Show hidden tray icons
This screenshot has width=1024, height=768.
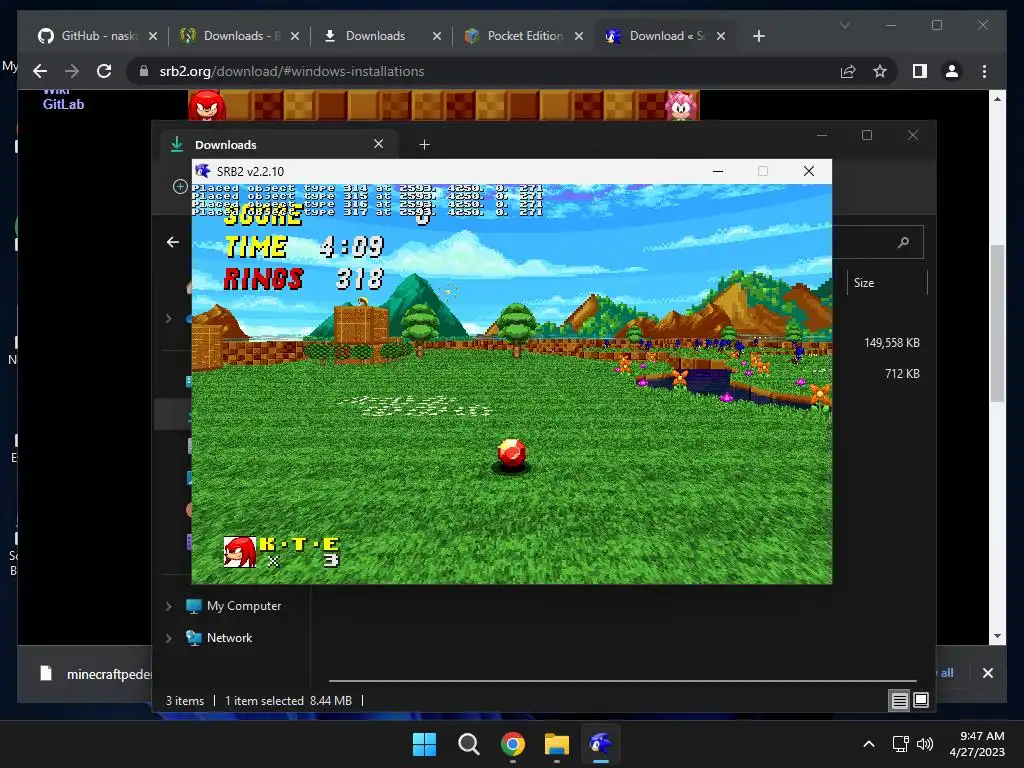click(869, 744)
